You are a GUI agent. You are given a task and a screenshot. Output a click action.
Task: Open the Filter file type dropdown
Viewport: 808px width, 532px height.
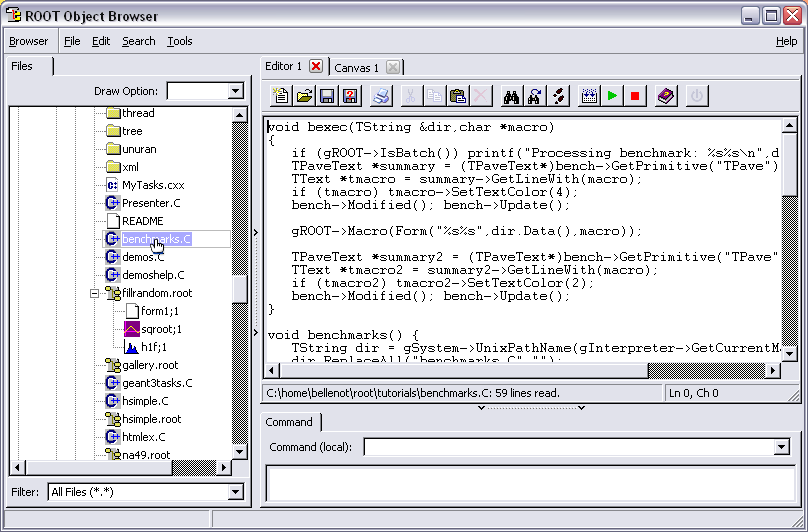(x=235, y=492)
